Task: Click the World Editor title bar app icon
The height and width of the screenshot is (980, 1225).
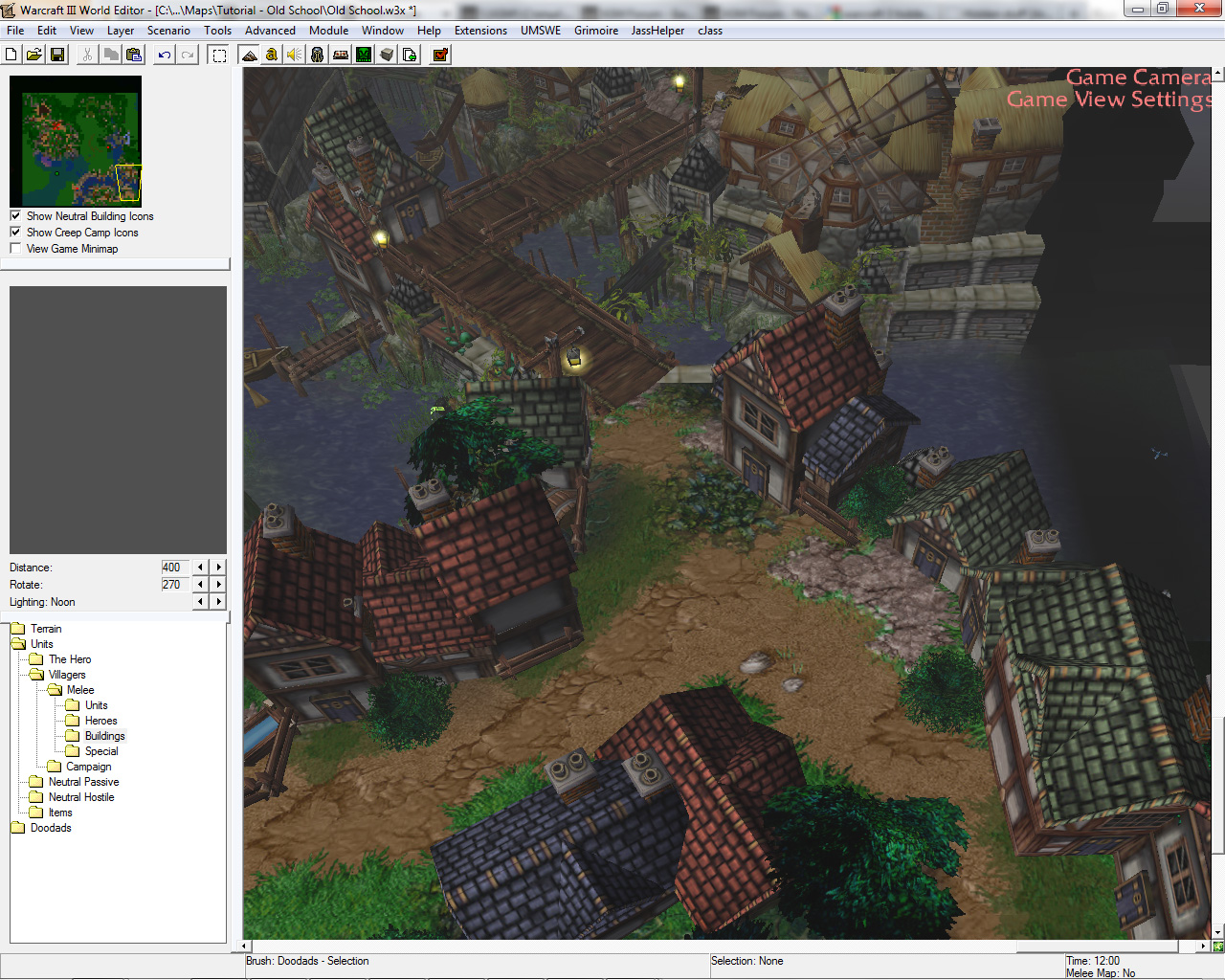Action: (10, 10)
